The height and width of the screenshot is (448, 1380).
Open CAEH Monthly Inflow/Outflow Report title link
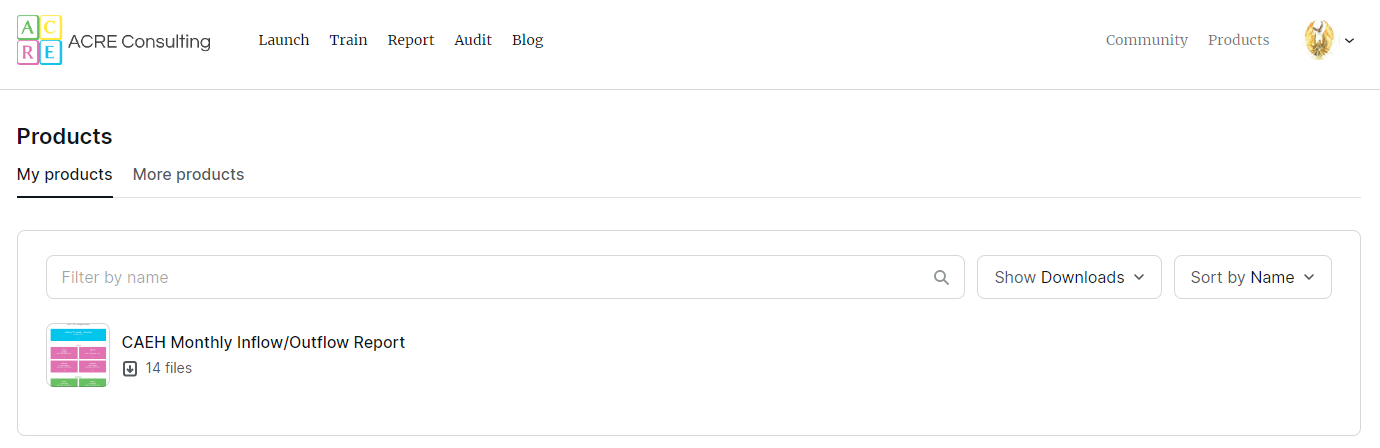point(263,342)
